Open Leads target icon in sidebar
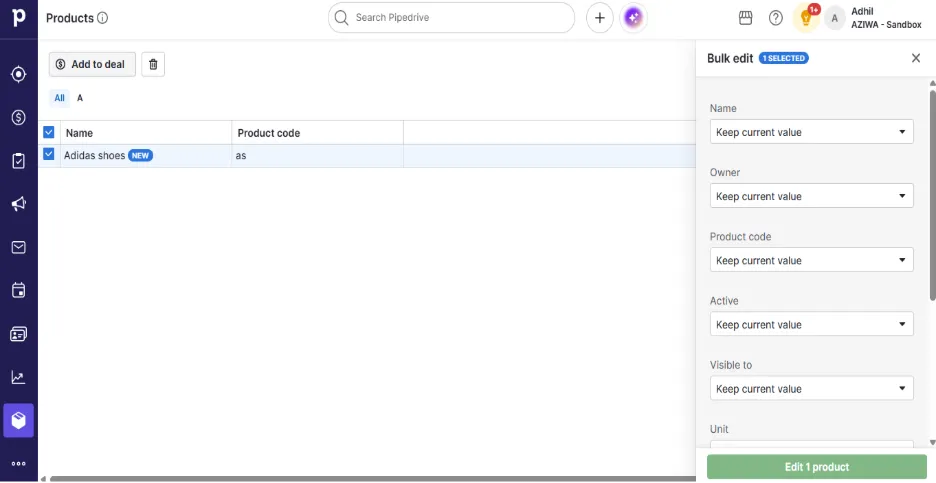Screen dimensions: 936x483 [x=19, y=74]
